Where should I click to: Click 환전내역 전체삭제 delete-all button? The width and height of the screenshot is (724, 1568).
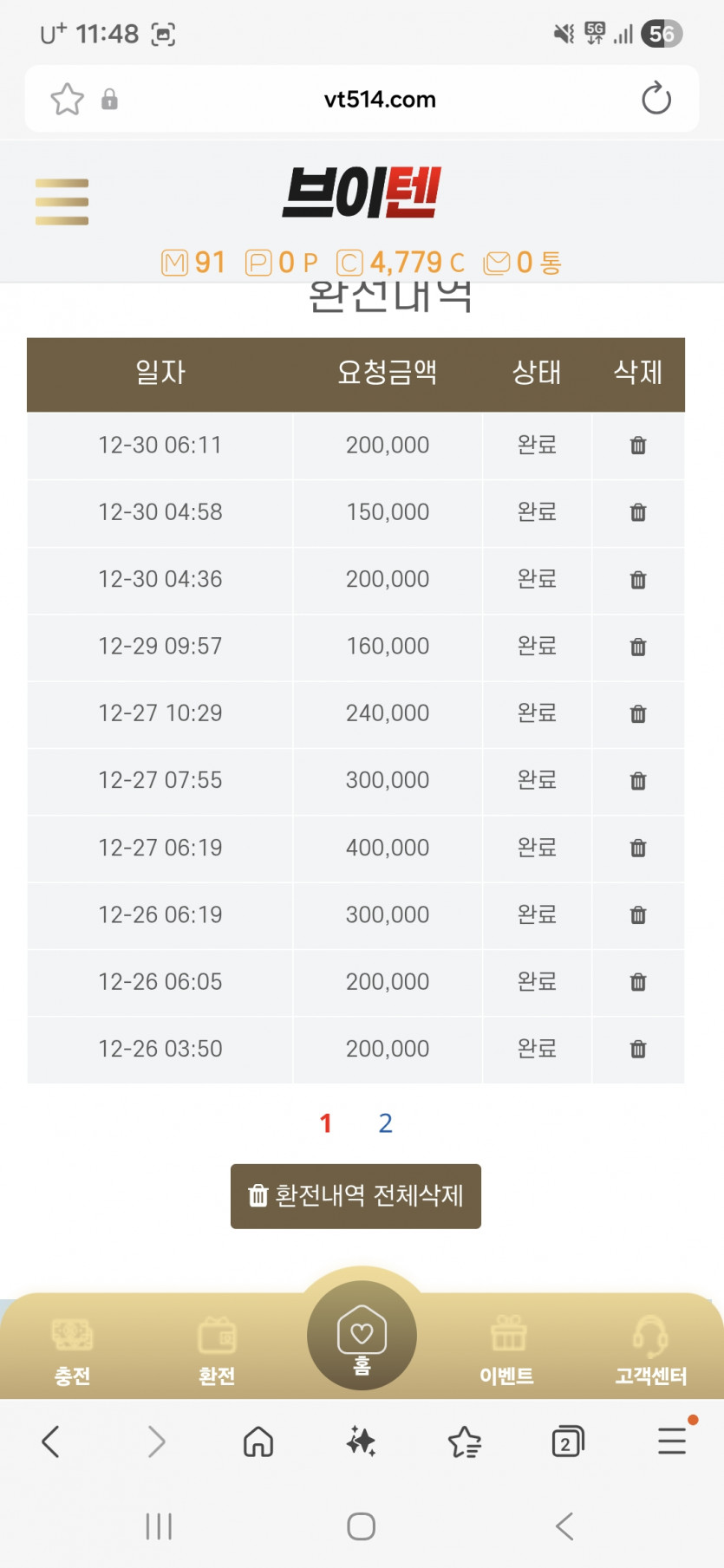(355, 1196)
